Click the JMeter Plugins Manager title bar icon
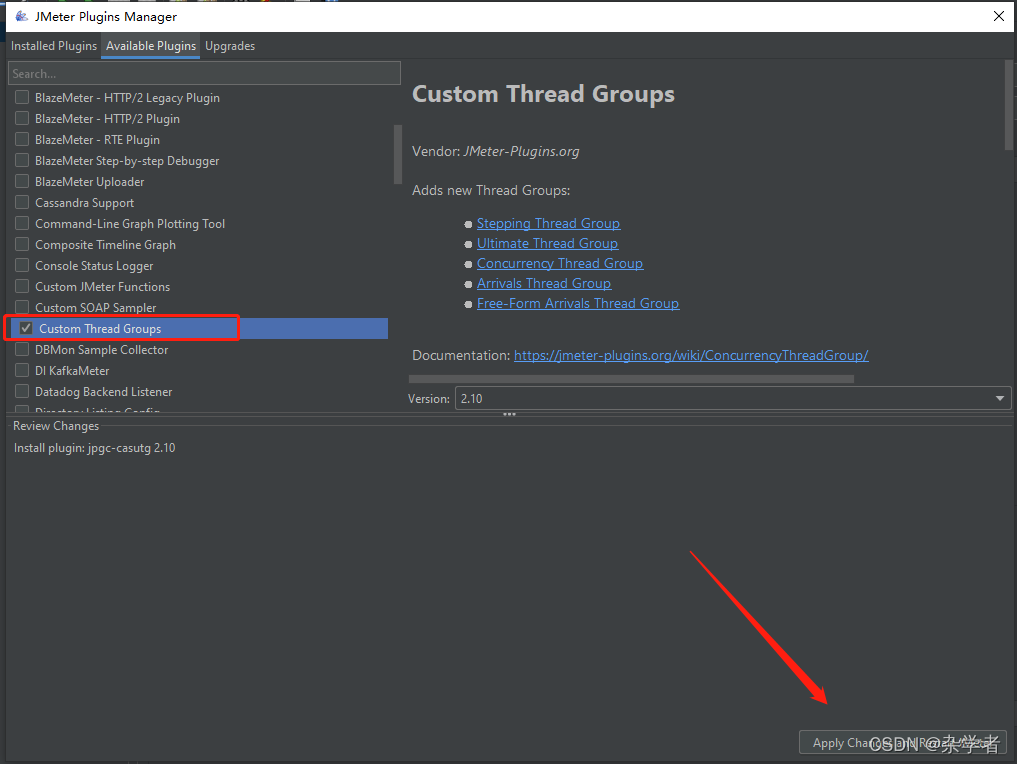The height and width of the screenshot is (764, 1017). click(22, 16)
